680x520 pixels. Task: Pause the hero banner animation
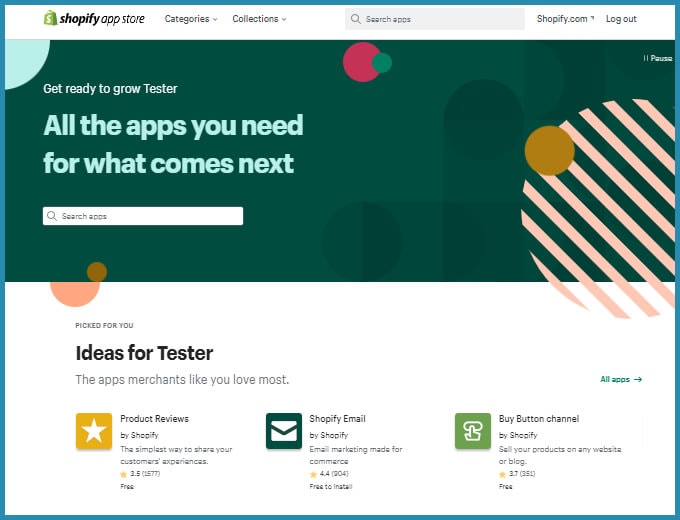point(658,59)
